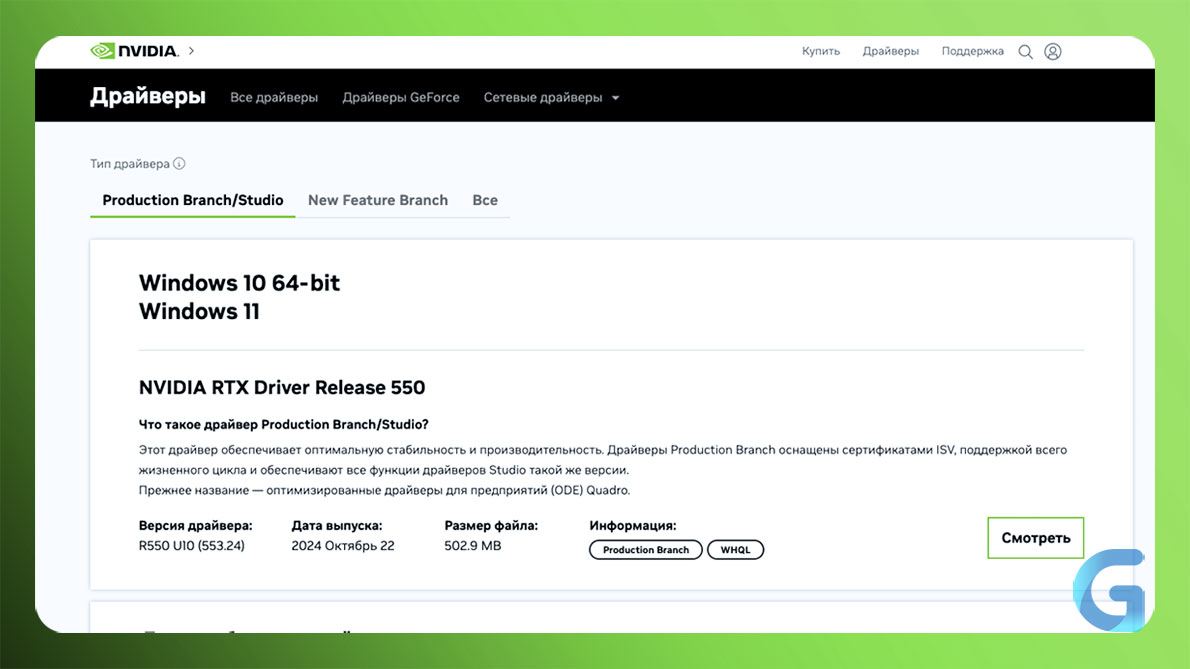Open the Поддержка link
Viewport: 1190px width, 669px height.
pyautogui.click(x=972, y=51)
